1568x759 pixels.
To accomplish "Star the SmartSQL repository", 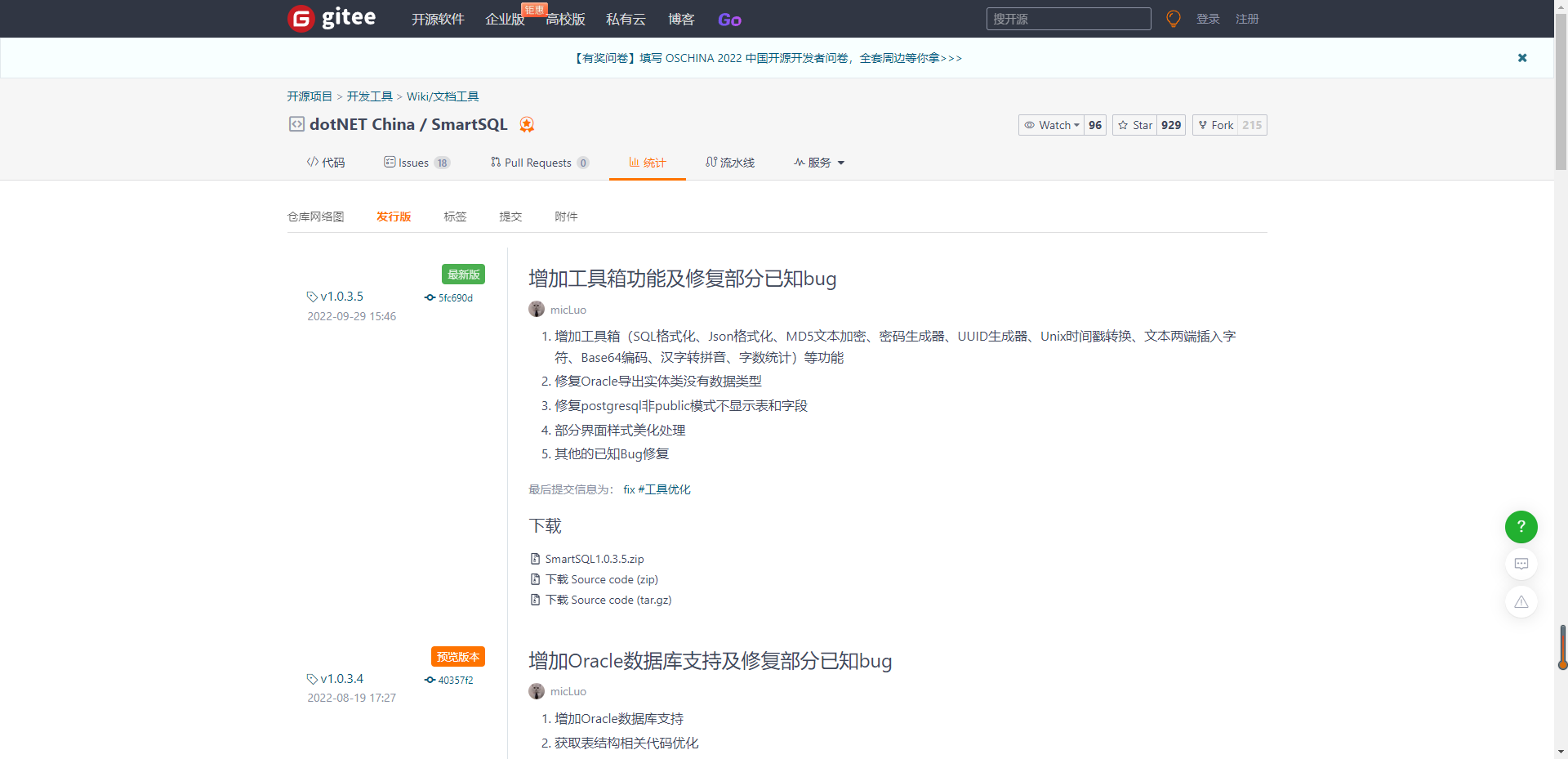I will (x=1135, y=125).
